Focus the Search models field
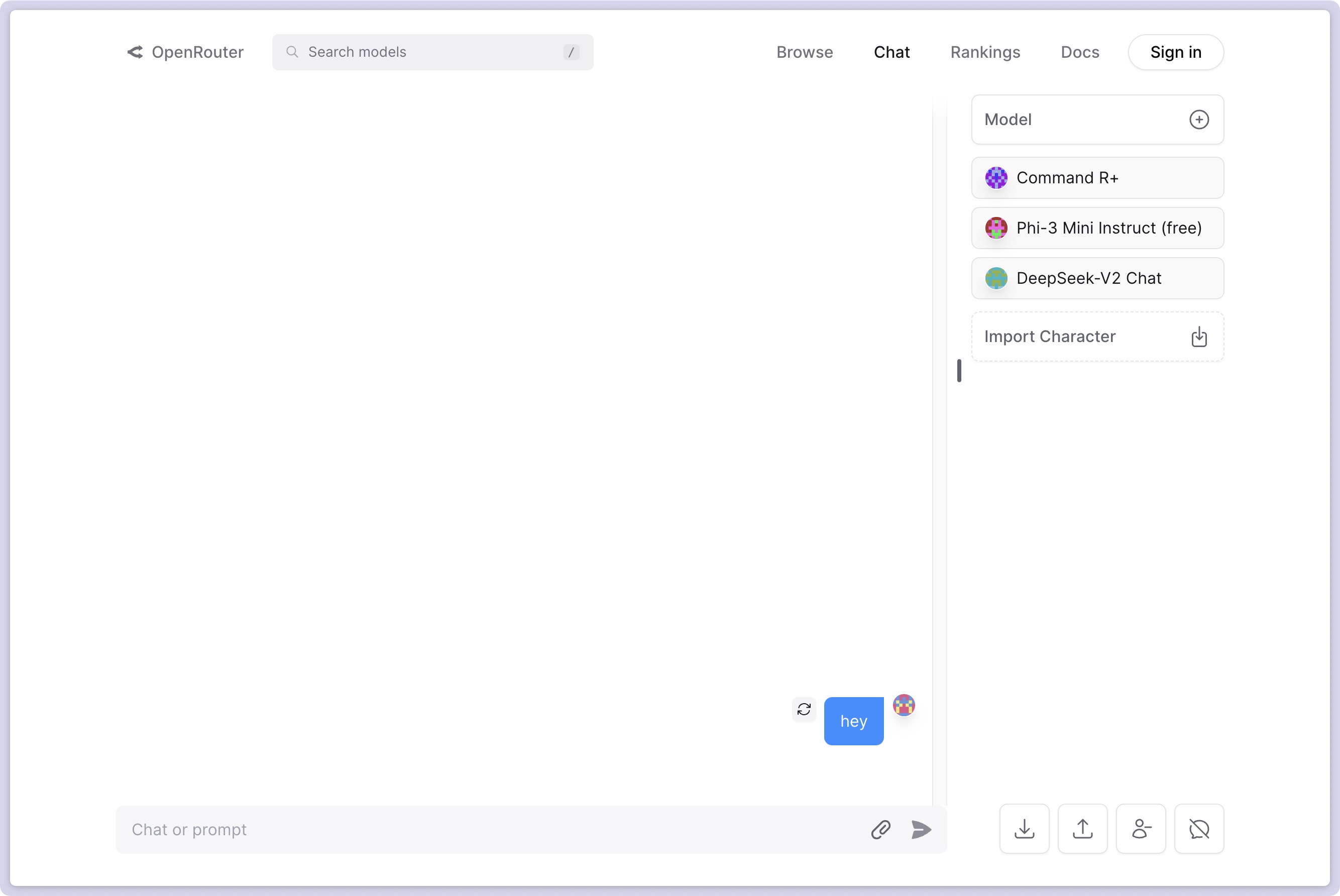Viewport: 1340px width, 896px height. coord(432,52)
